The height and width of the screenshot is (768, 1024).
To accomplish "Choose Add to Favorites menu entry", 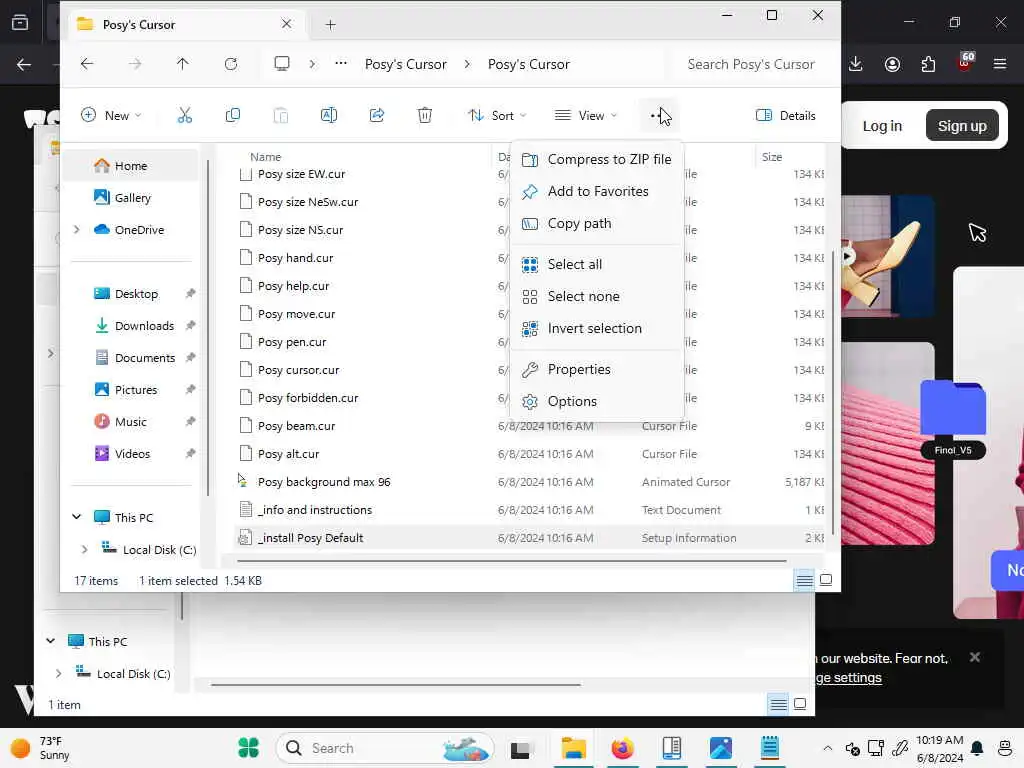I will click(596, 191).
